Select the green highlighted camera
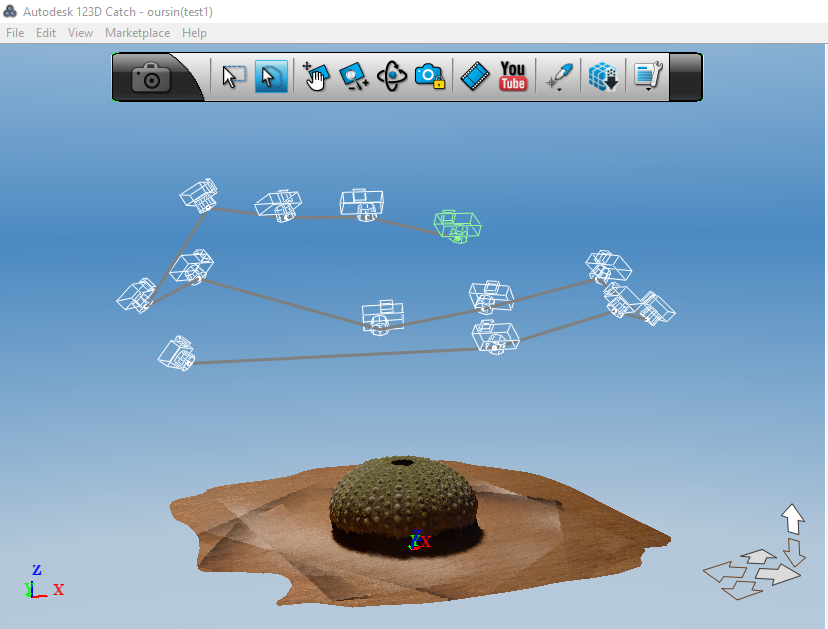Screen dimensions: 828x629 (457, 226)
